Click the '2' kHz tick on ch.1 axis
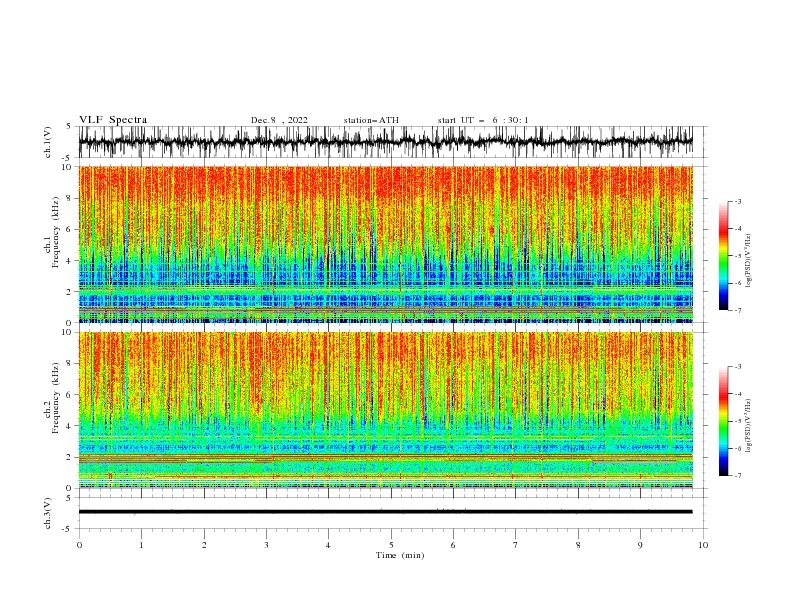792x612 pixels. click(69, 292)
